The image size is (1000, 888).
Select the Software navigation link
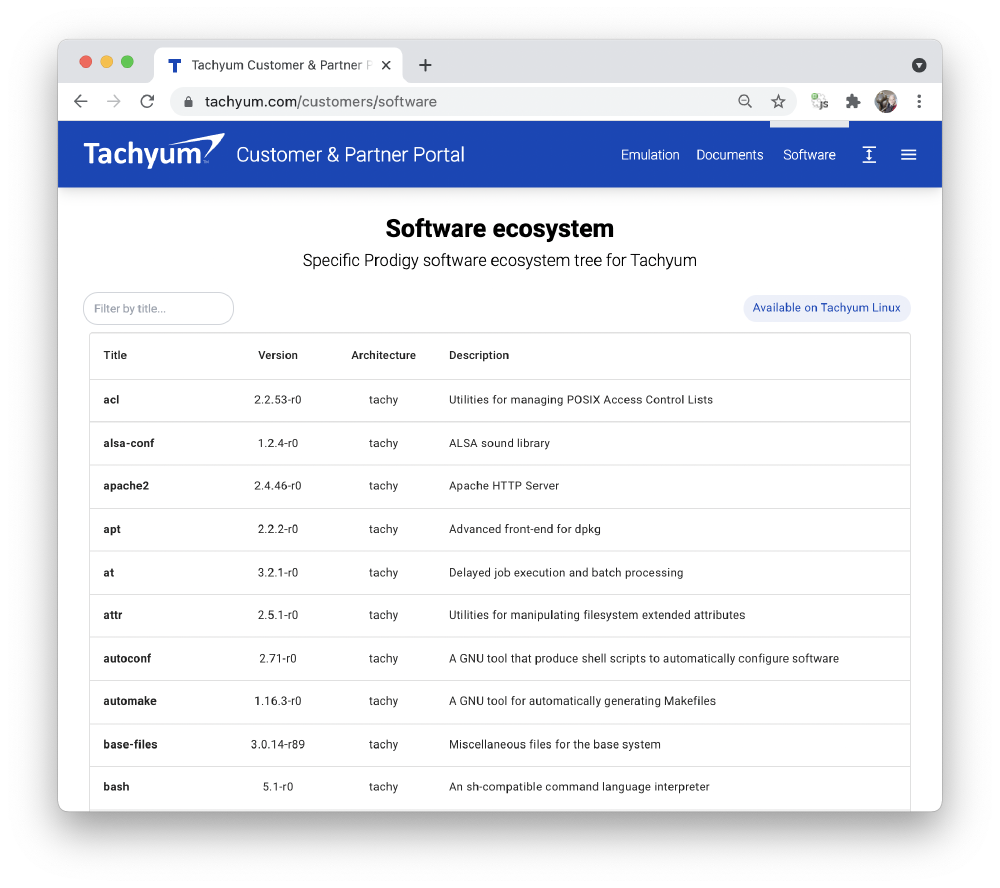pyautogui.click(x=809, y=154)
